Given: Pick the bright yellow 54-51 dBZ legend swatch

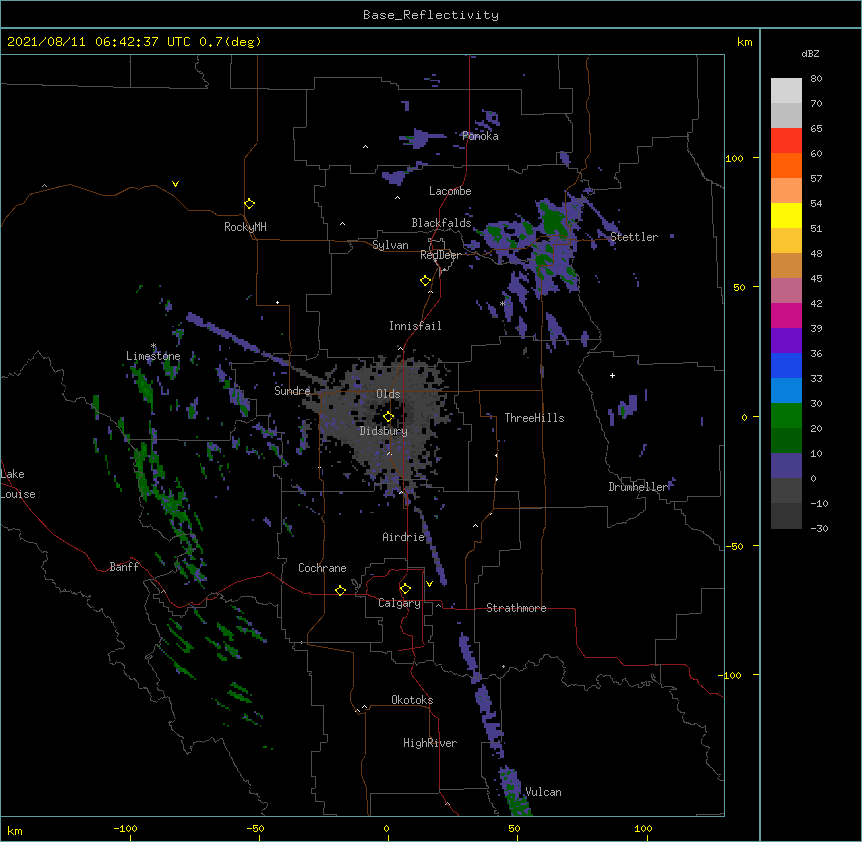Looking at the screenshot, I should [786, 216].
